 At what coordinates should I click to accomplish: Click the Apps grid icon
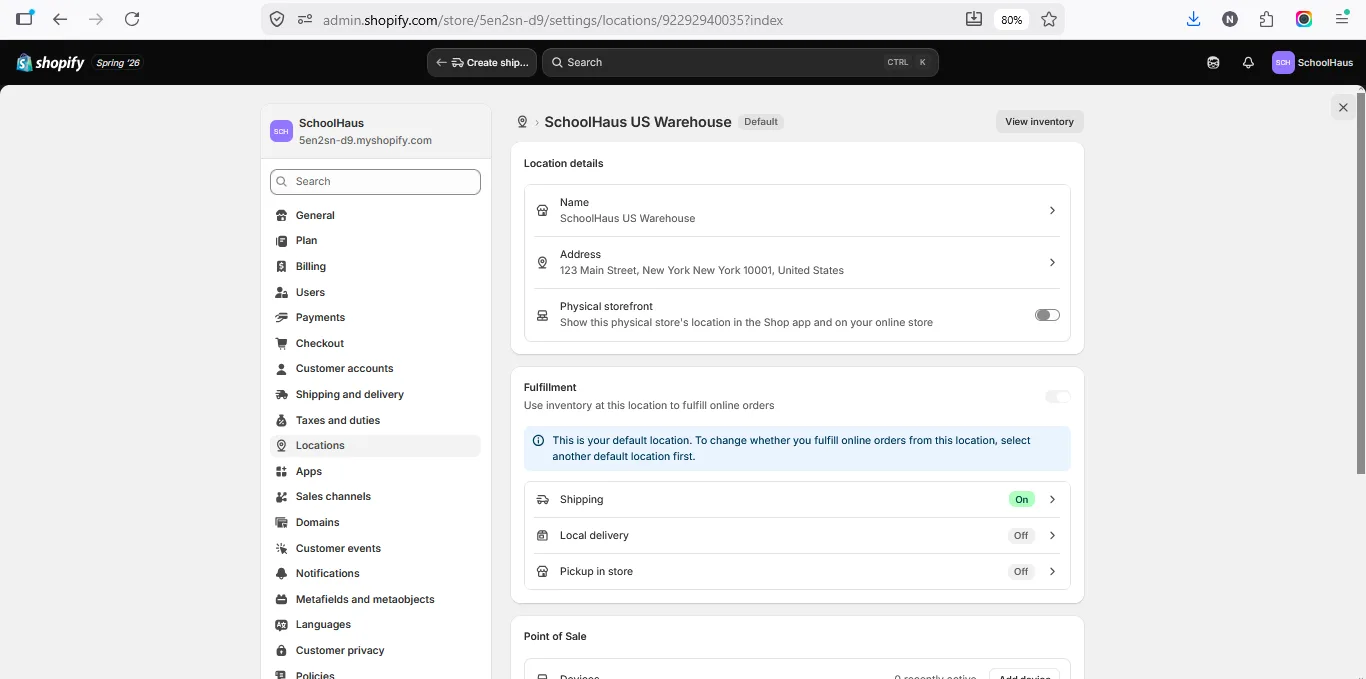282,471
